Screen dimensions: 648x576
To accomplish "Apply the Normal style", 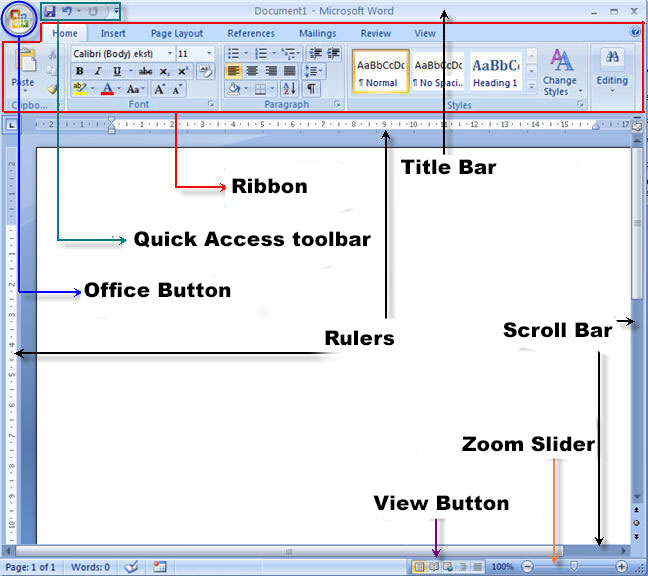I will (381, 71).
